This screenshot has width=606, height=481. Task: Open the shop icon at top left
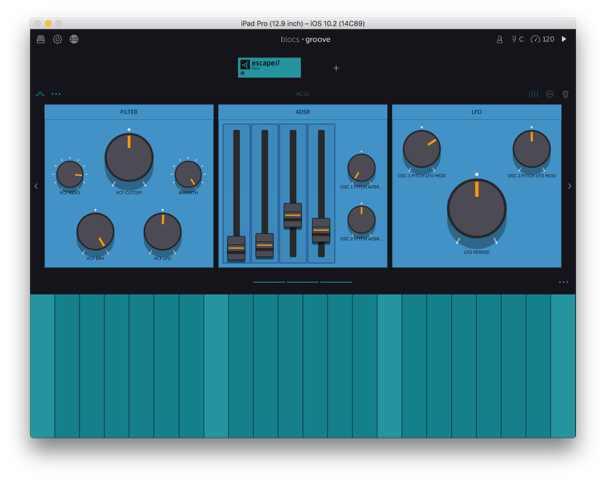point(41,40)
